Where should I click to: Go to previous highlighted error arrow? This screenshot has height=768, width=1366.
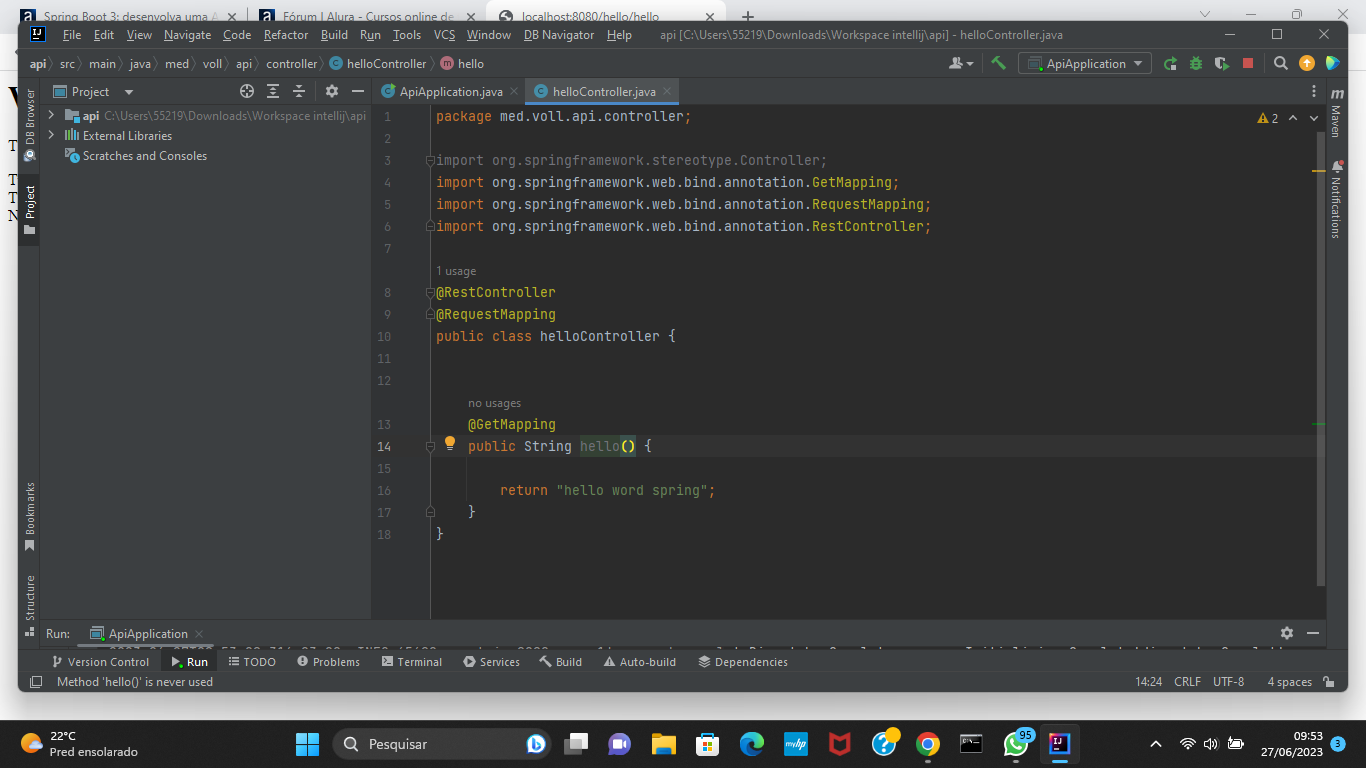pyautogui.click(x=1292, y=118)
